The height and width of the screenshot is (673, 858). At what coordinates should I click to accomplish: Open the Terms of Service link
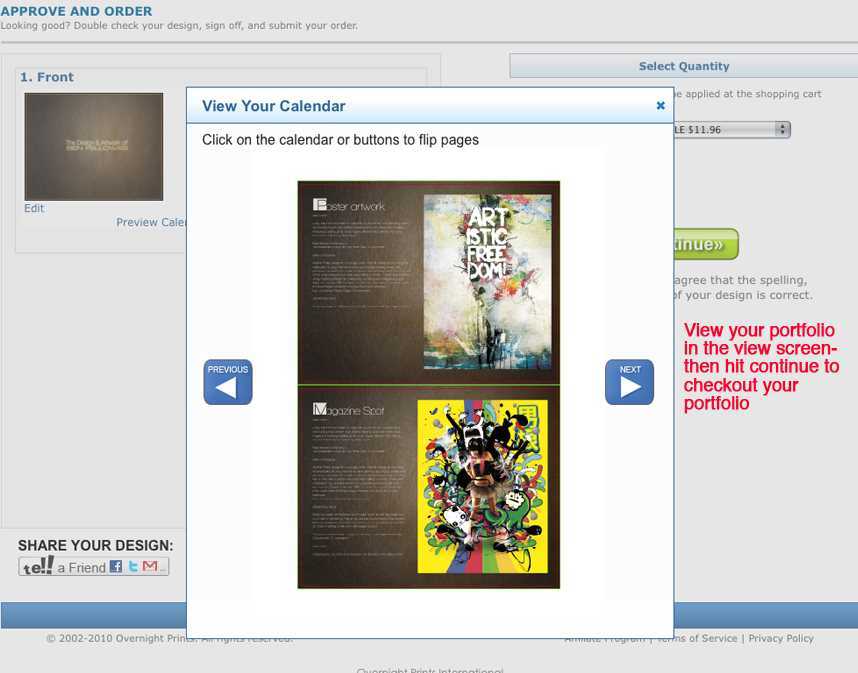697,638
